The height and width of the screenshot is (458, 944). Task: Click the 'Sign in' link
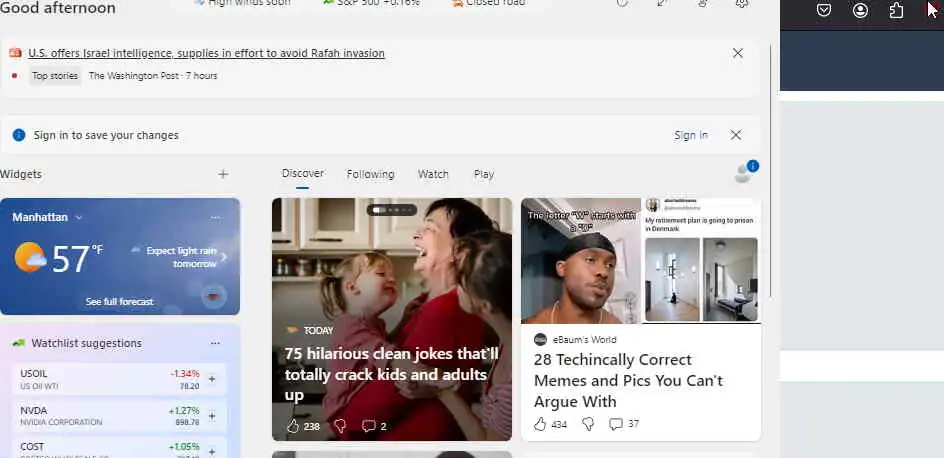tap(691, 135)
